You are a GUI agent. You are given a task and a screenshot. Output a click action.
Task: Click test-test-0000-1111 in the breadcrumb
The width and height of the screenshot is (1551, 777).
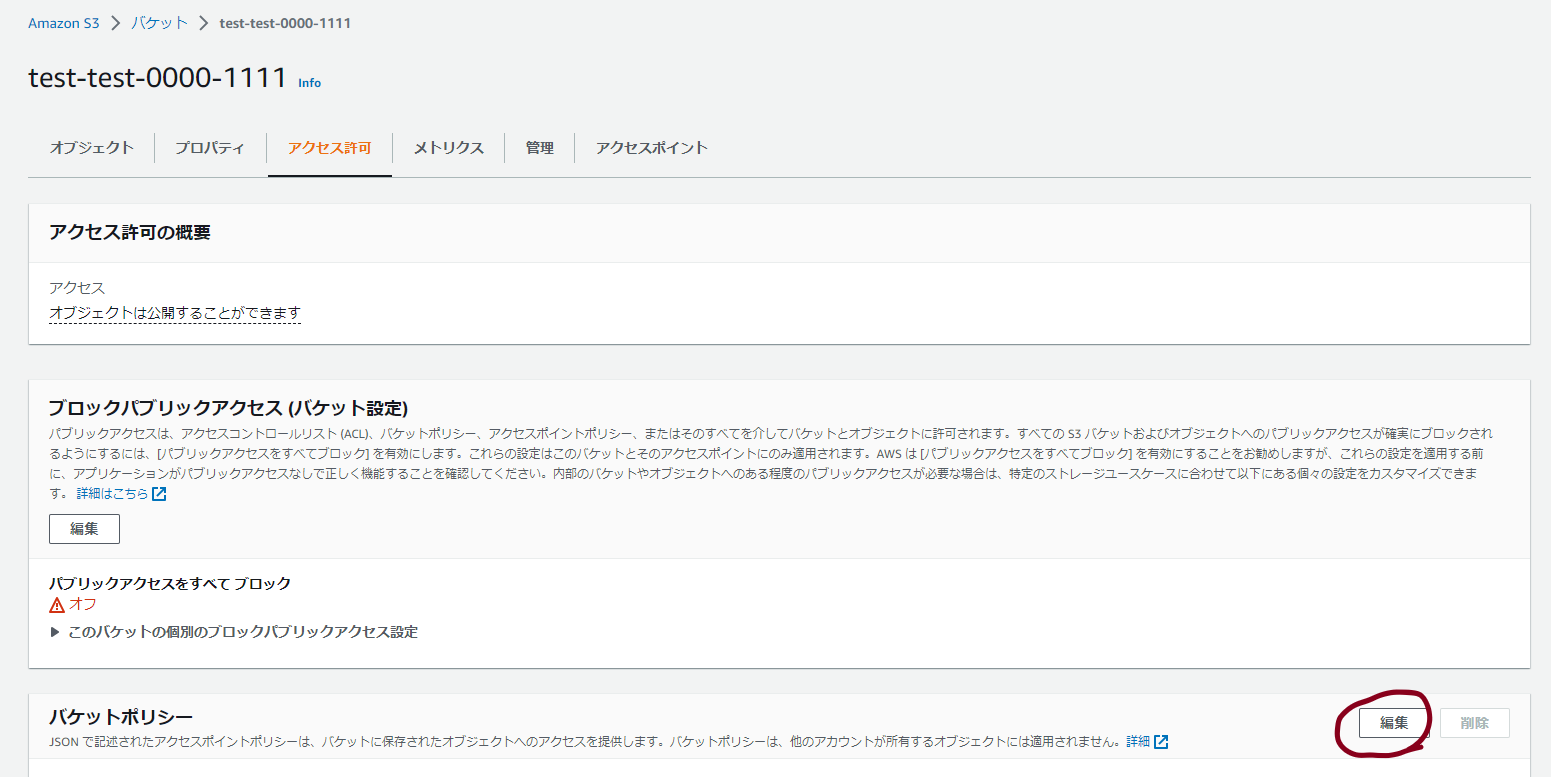285,23
